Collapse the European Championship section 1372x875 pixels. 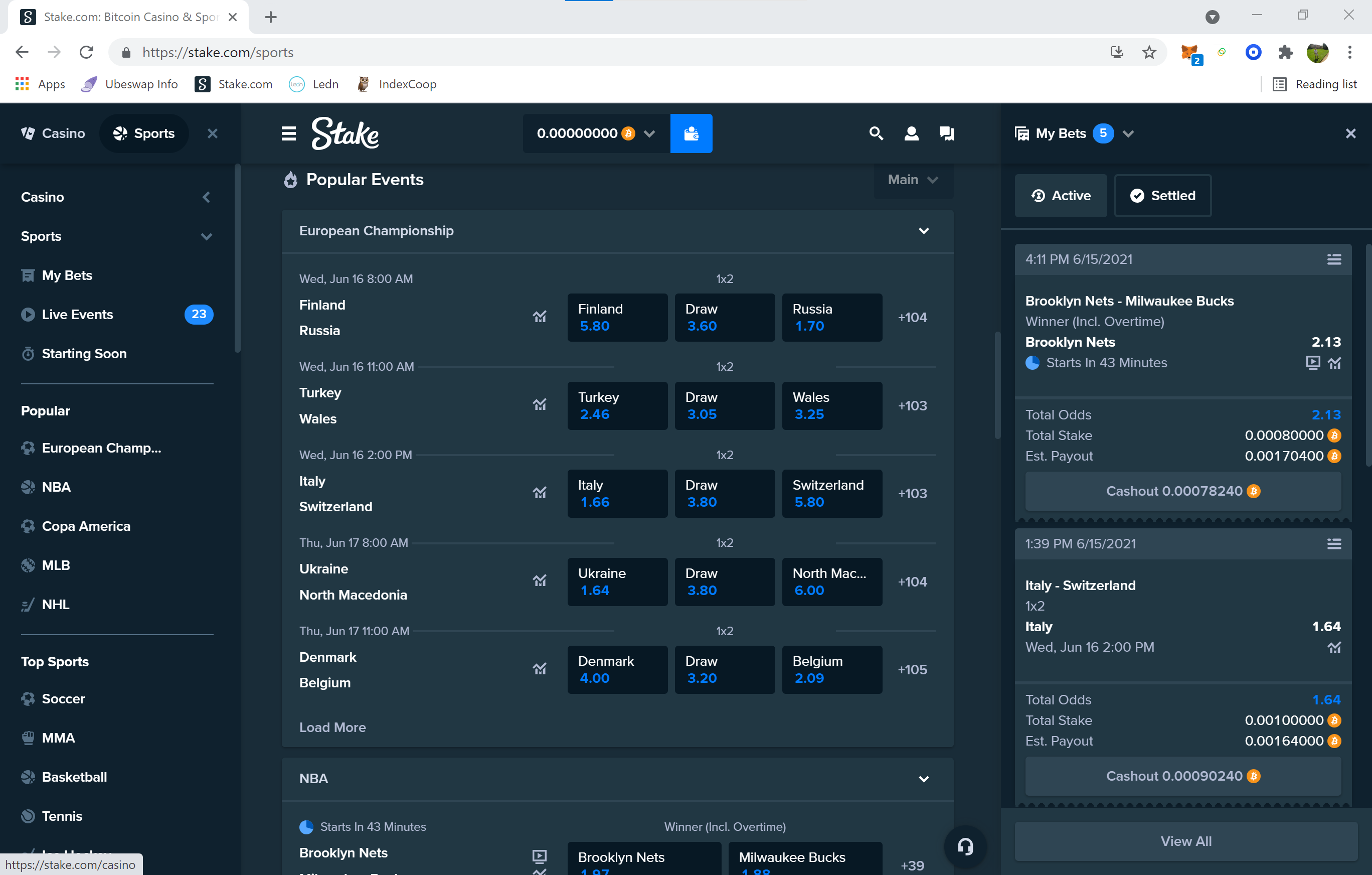[924, 231]
